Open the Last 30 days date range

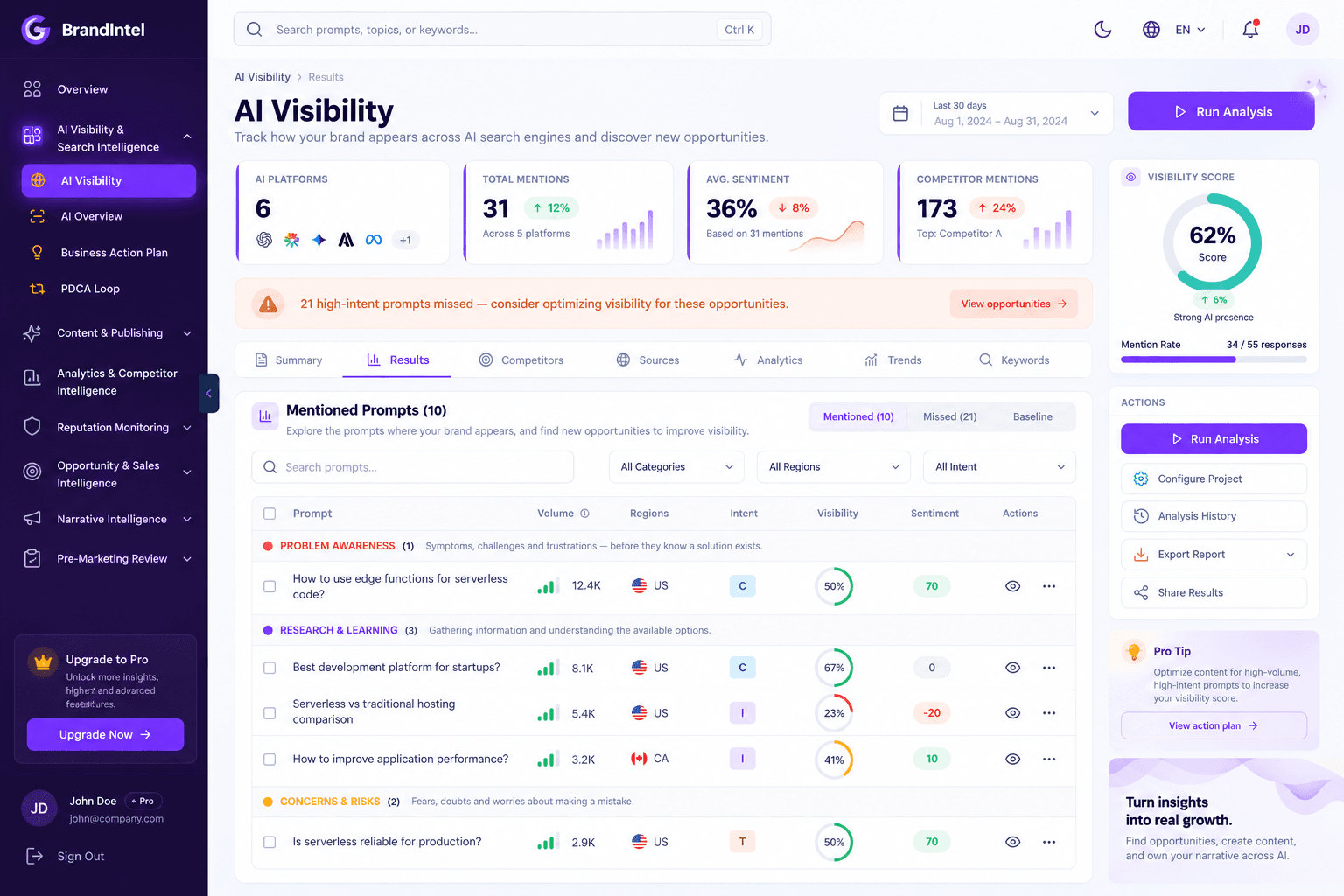[x=996, y=113]
